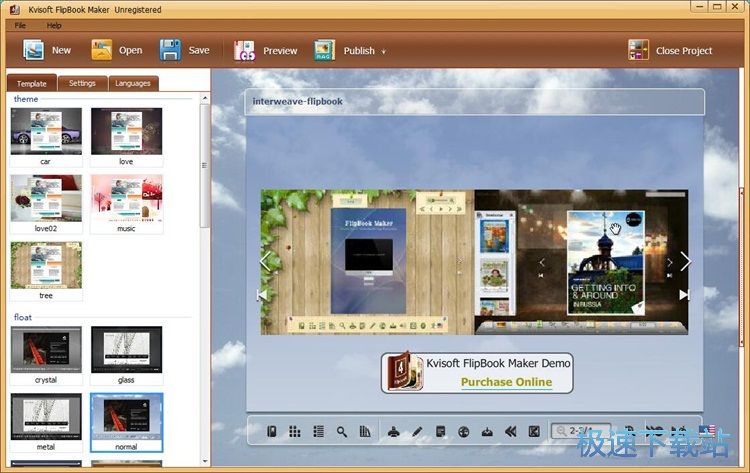Click the Kvisoft FlipBook Maker Demo book icon
Viewport: 750px width, 473px height.
point(404,372)
